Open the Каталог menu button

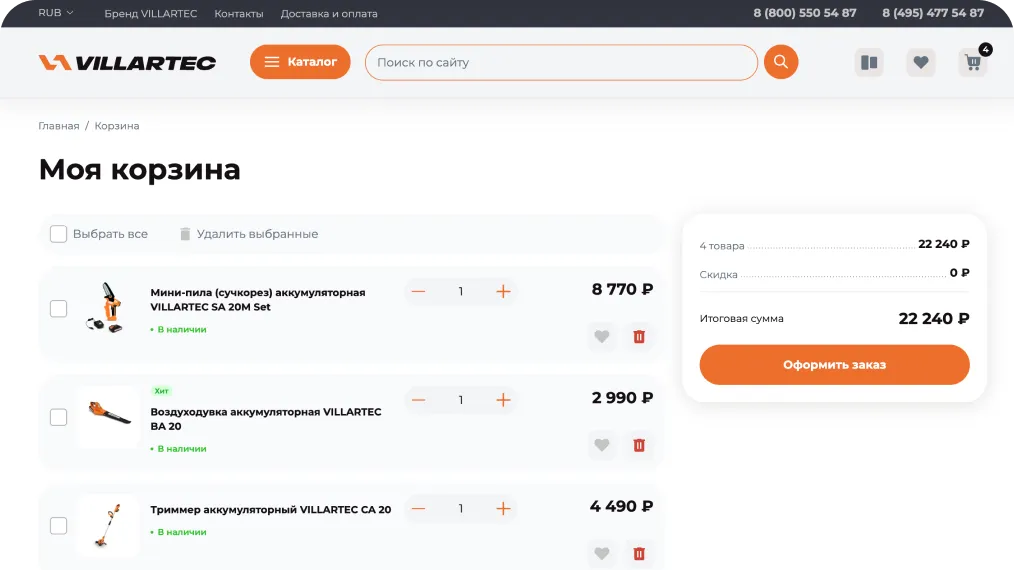pyautogui.click(x=300, y=62)
